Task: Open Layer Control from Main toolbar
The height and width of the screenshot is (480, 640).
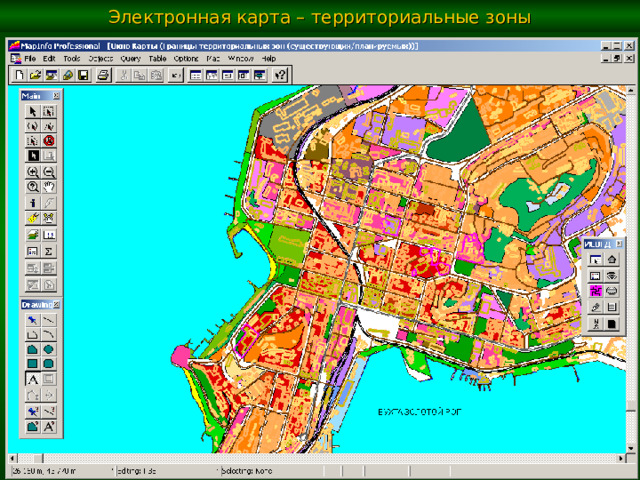Action: [33, 235]
